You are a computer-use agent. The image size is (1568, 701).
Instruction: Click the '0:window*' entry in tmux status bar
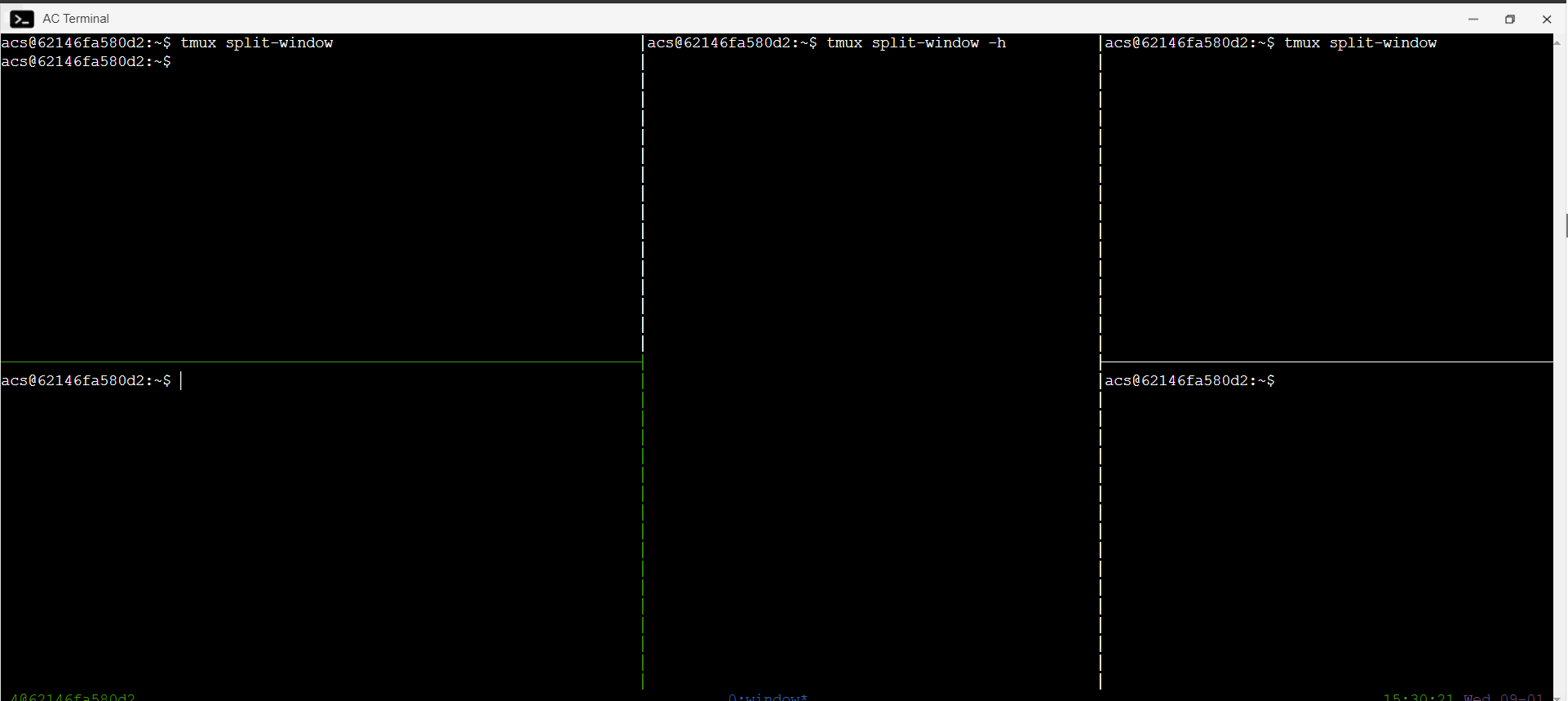pos(768,697)
